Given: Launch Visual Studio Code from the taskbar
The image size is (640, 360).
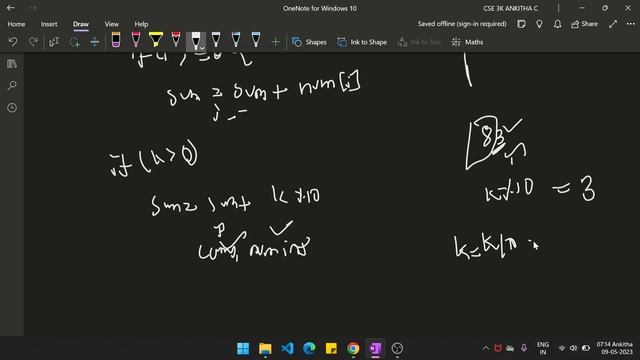Looking at the screenshot, I should [x=287, y=348].
